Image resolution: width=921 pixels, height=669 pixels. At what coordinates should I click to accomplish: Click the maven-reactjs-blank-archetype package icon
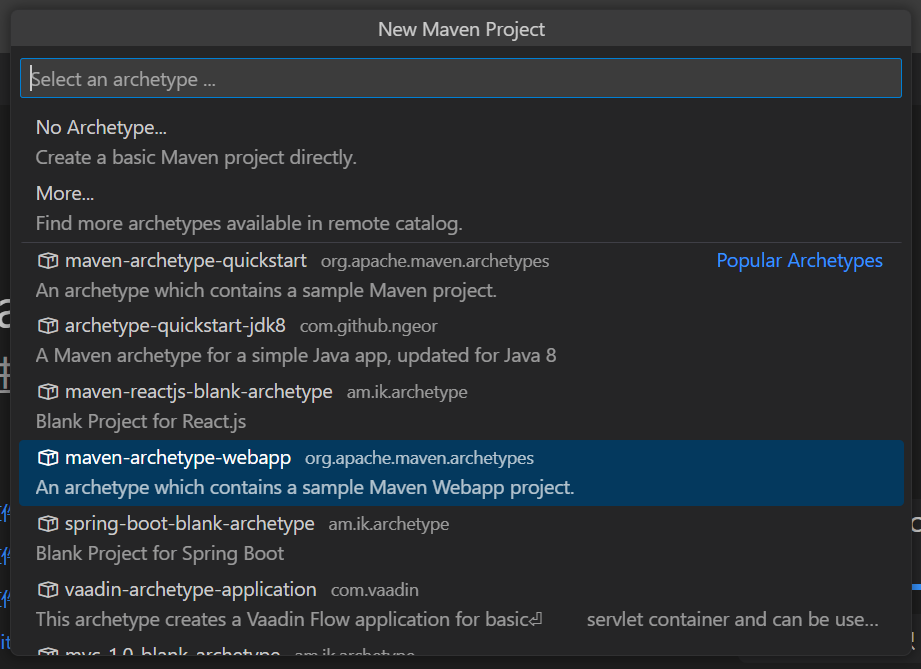(x=47, y=392)
